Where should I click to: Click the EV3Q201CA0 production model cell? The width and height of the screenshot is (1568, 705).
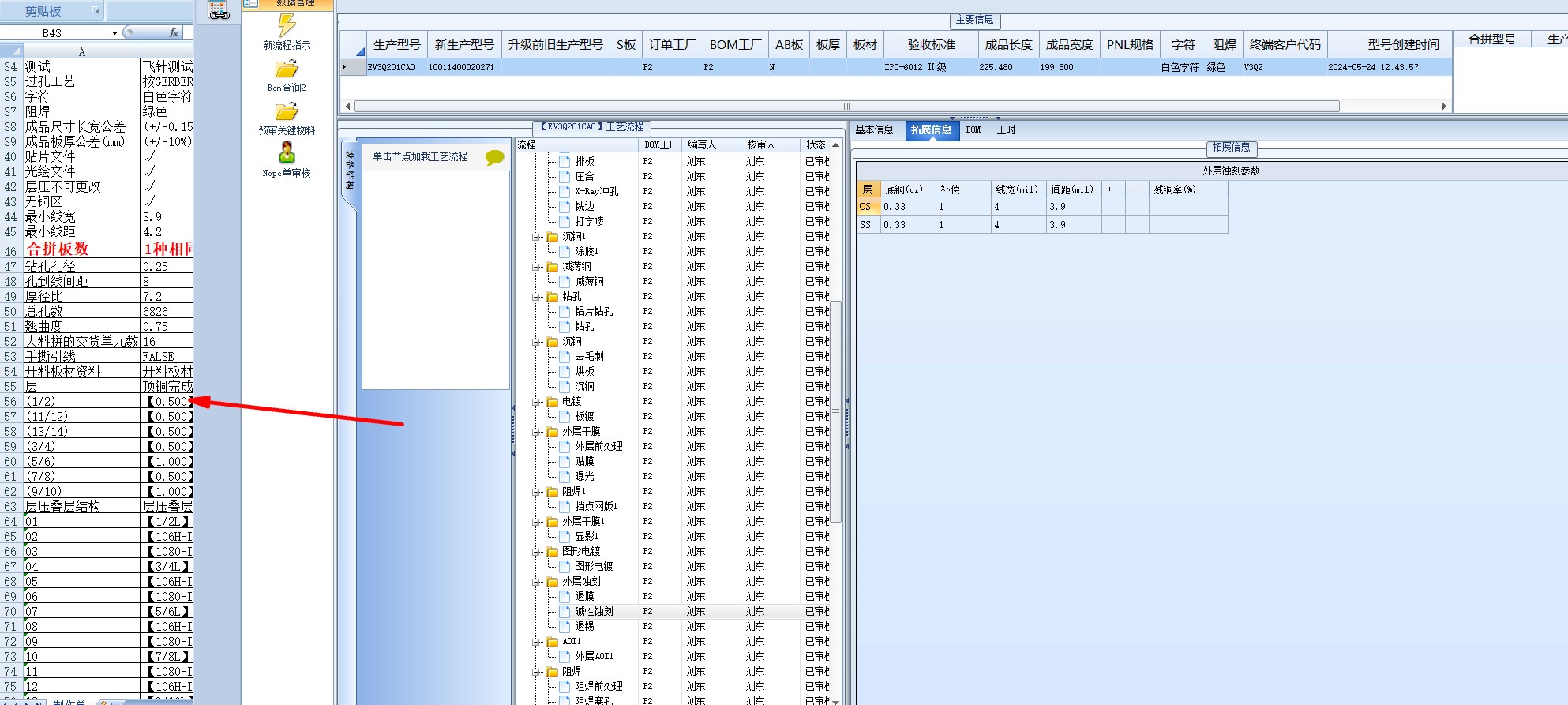click(x=396, y=68)
